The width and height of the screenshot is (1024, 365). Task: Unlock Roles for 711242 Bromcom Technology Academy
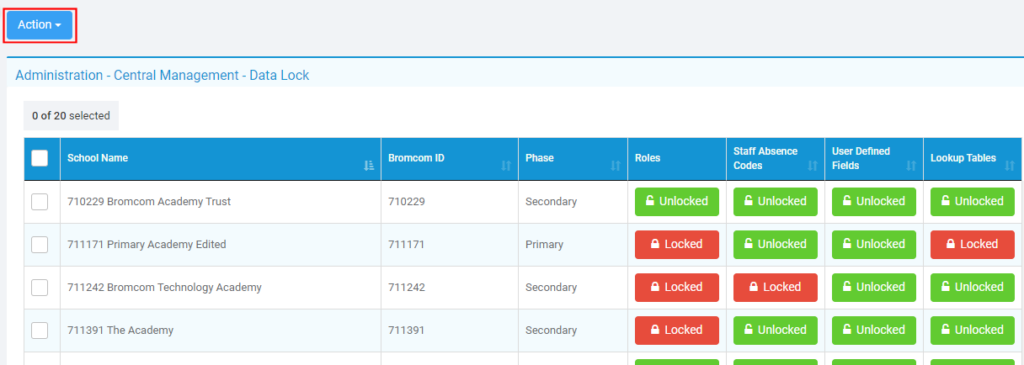pos(677,287)
